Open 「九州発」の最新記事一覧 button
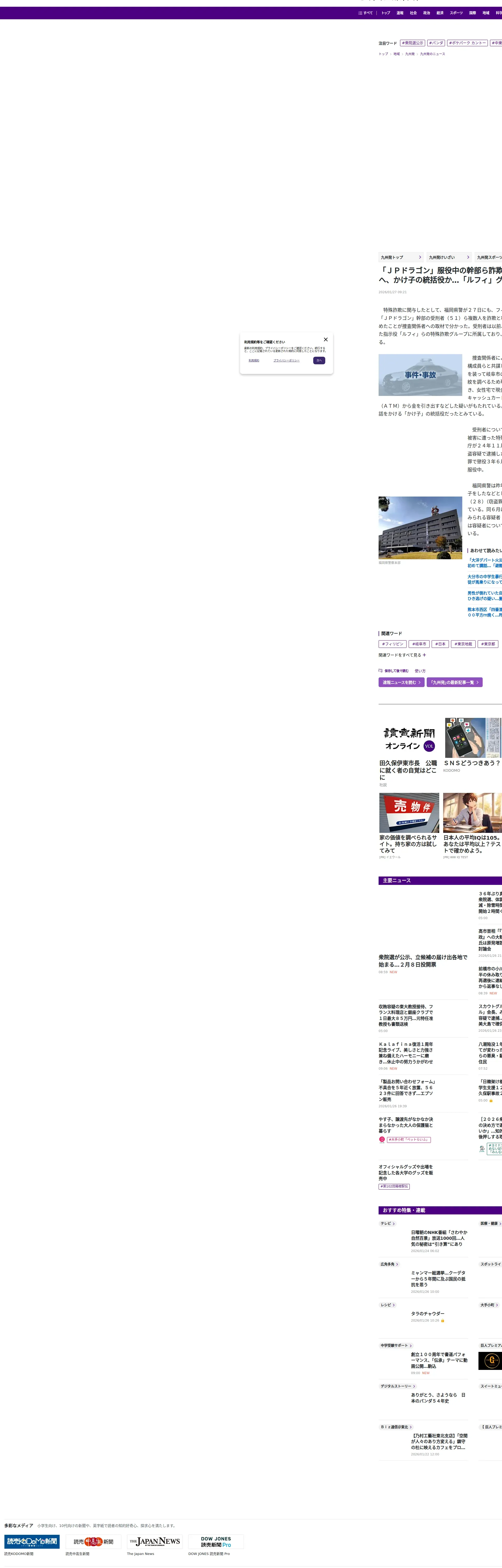502x1568 pixels. (x=454, y=682)
